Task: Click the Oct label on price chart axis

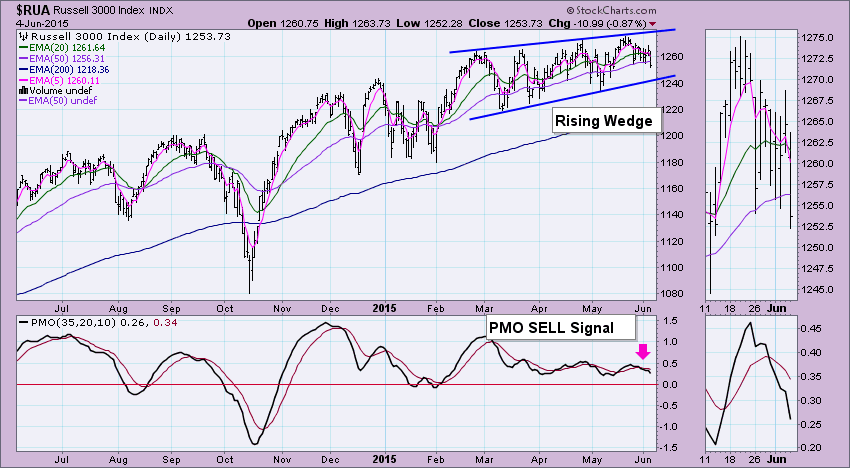Action: click(224, 309)
